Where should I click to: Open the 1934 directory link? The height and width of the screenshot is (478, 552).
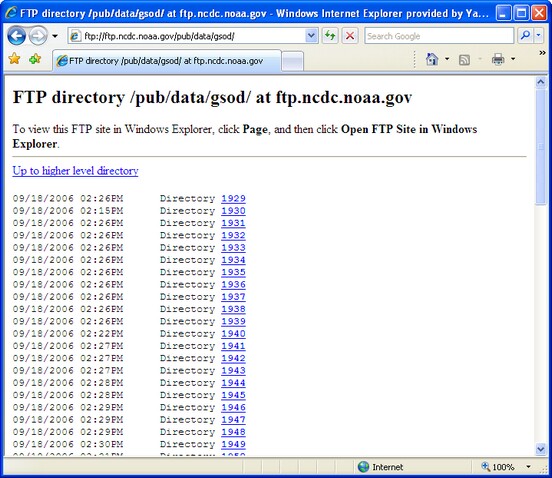[x=233, y=260]
